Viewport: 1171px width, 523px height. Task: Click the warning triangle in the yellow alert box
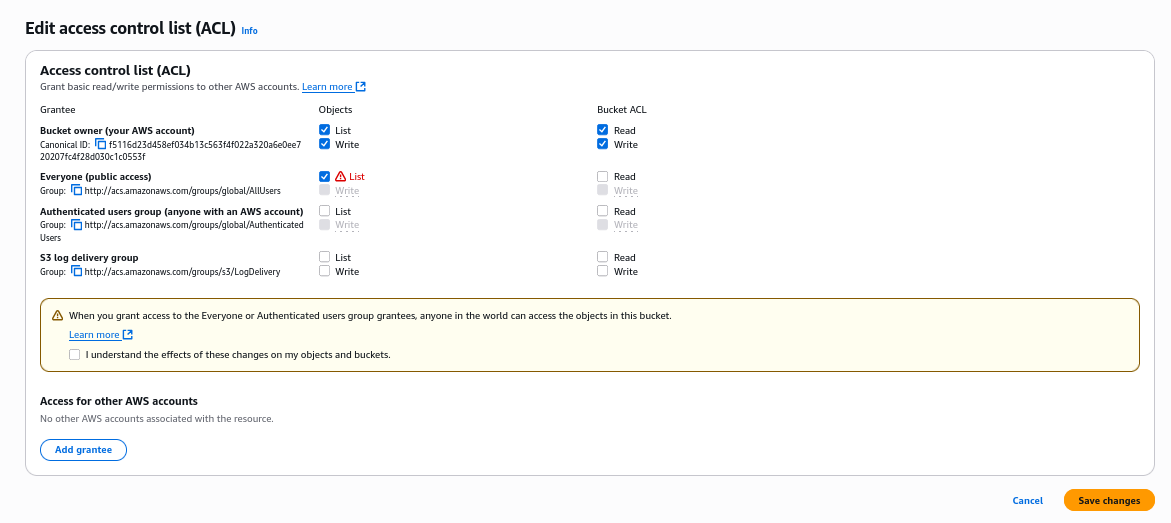(x=58, y=315)
